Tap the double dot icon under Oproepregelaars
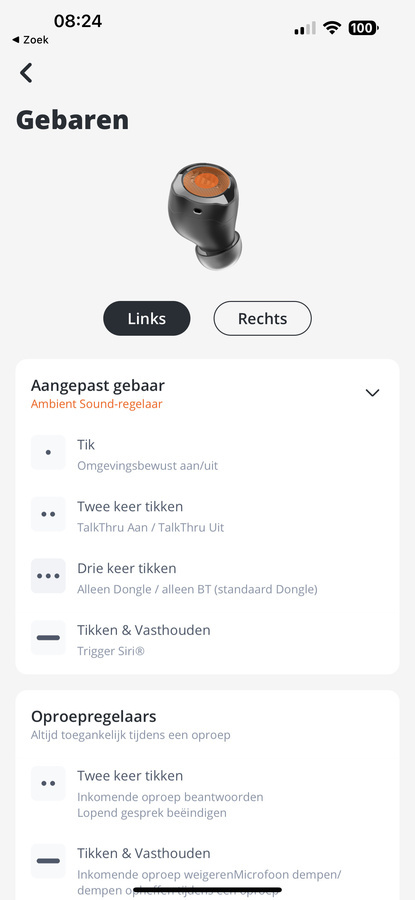 [48, 783]
